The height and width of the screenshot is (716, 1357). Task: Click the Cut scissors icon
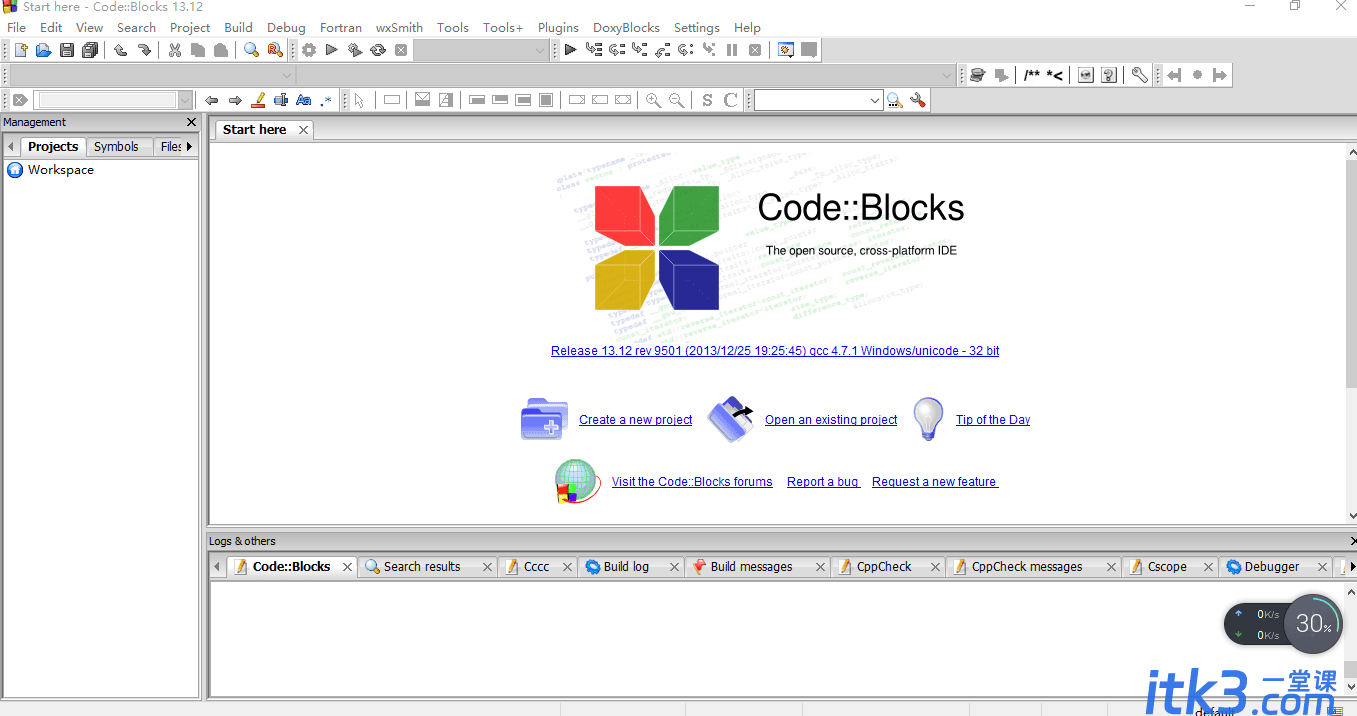click(x=175, y=50)
